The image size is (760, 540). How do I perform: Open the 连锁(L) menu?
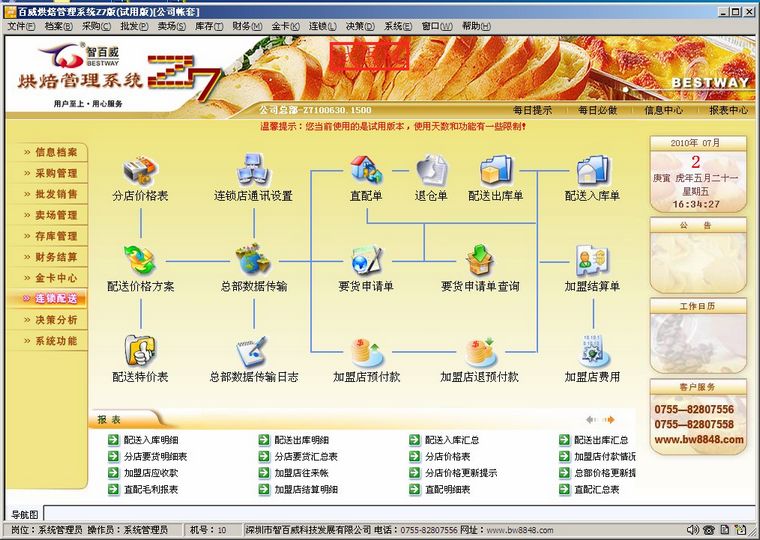(323, 26)
